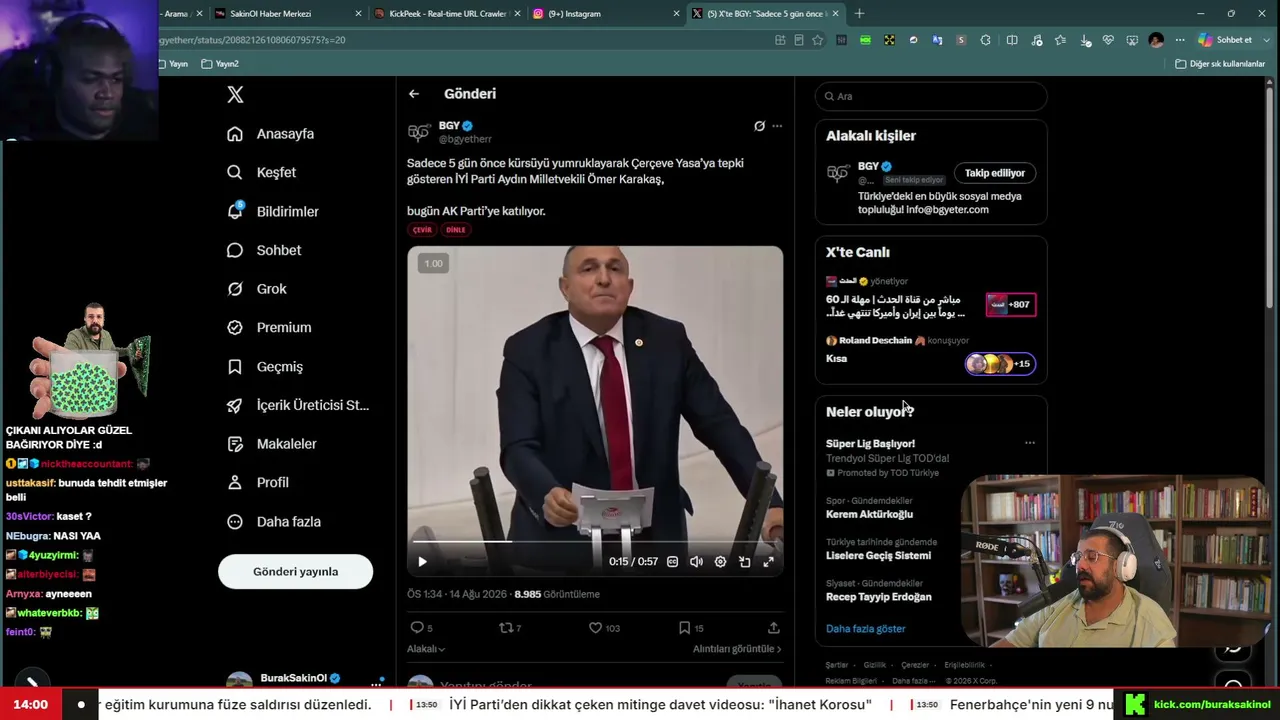Click the reply icon under the post
The width and height of the screenshot is (1280, 720).
pyautogui.click(x=417, y=628)
